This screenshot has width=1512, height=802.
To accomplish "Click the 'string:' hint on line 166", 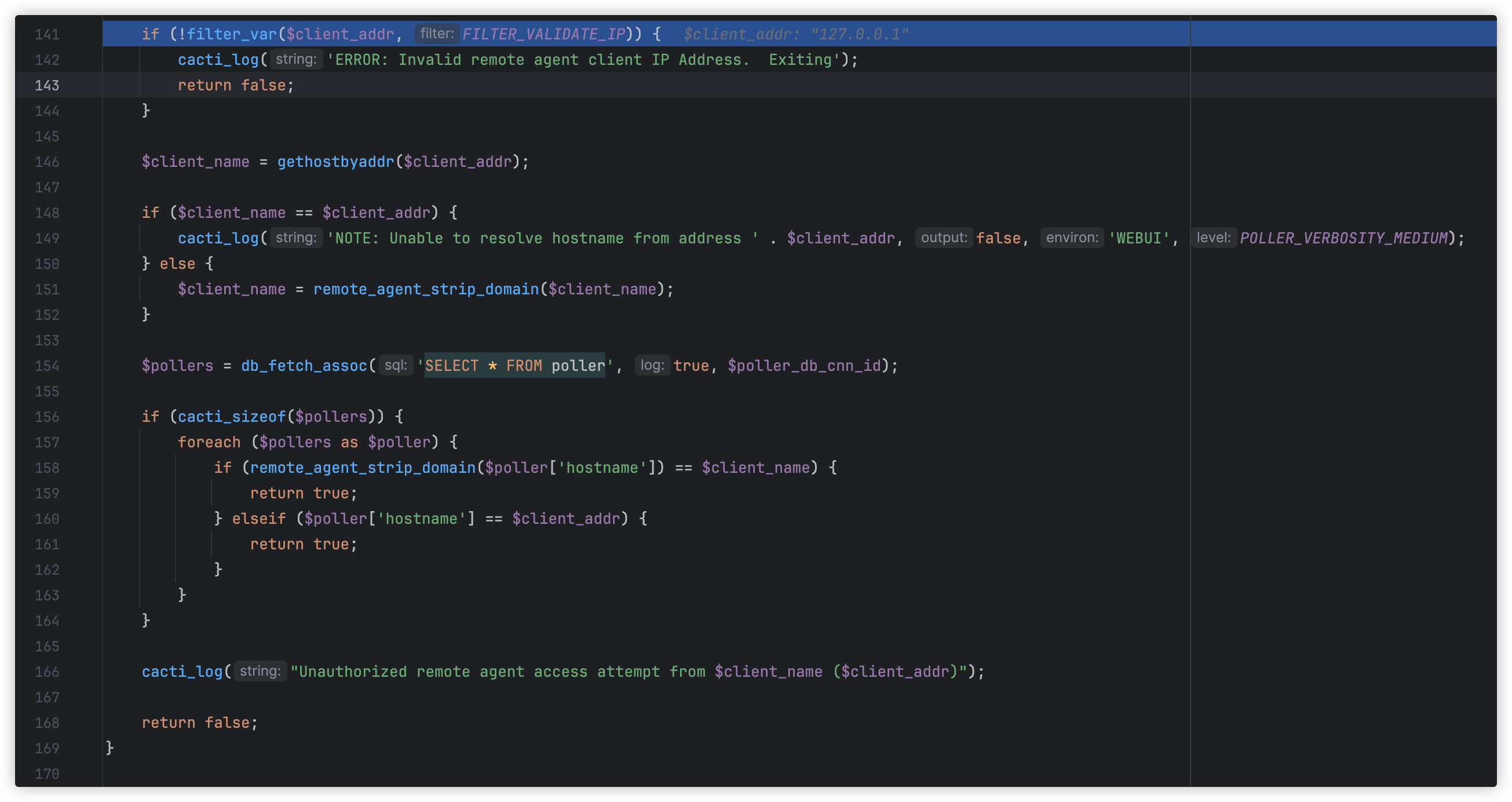I will pyautogui.click(x=260, y=671).
